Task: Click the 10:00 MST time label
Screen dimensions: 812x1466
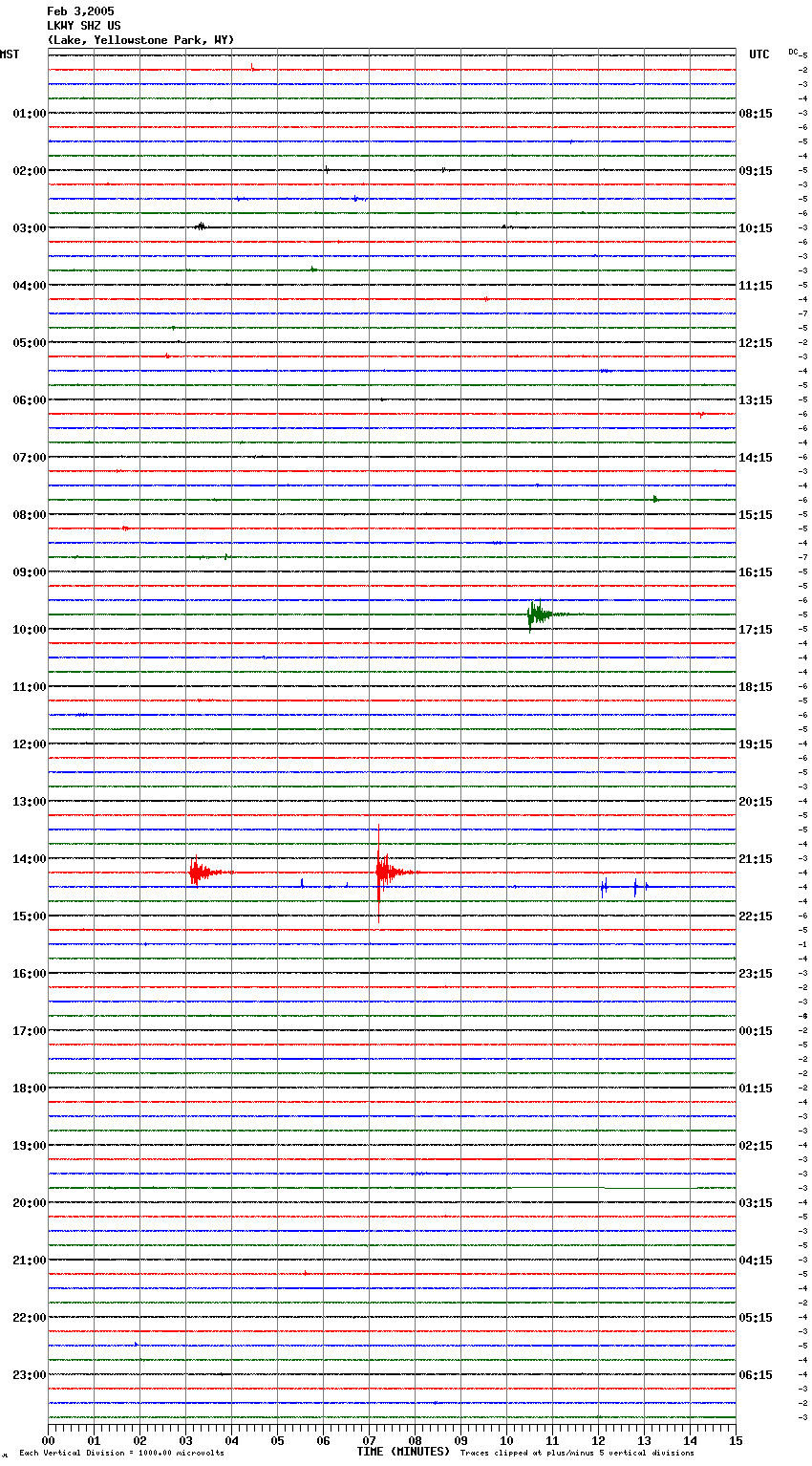Action: 29,630
